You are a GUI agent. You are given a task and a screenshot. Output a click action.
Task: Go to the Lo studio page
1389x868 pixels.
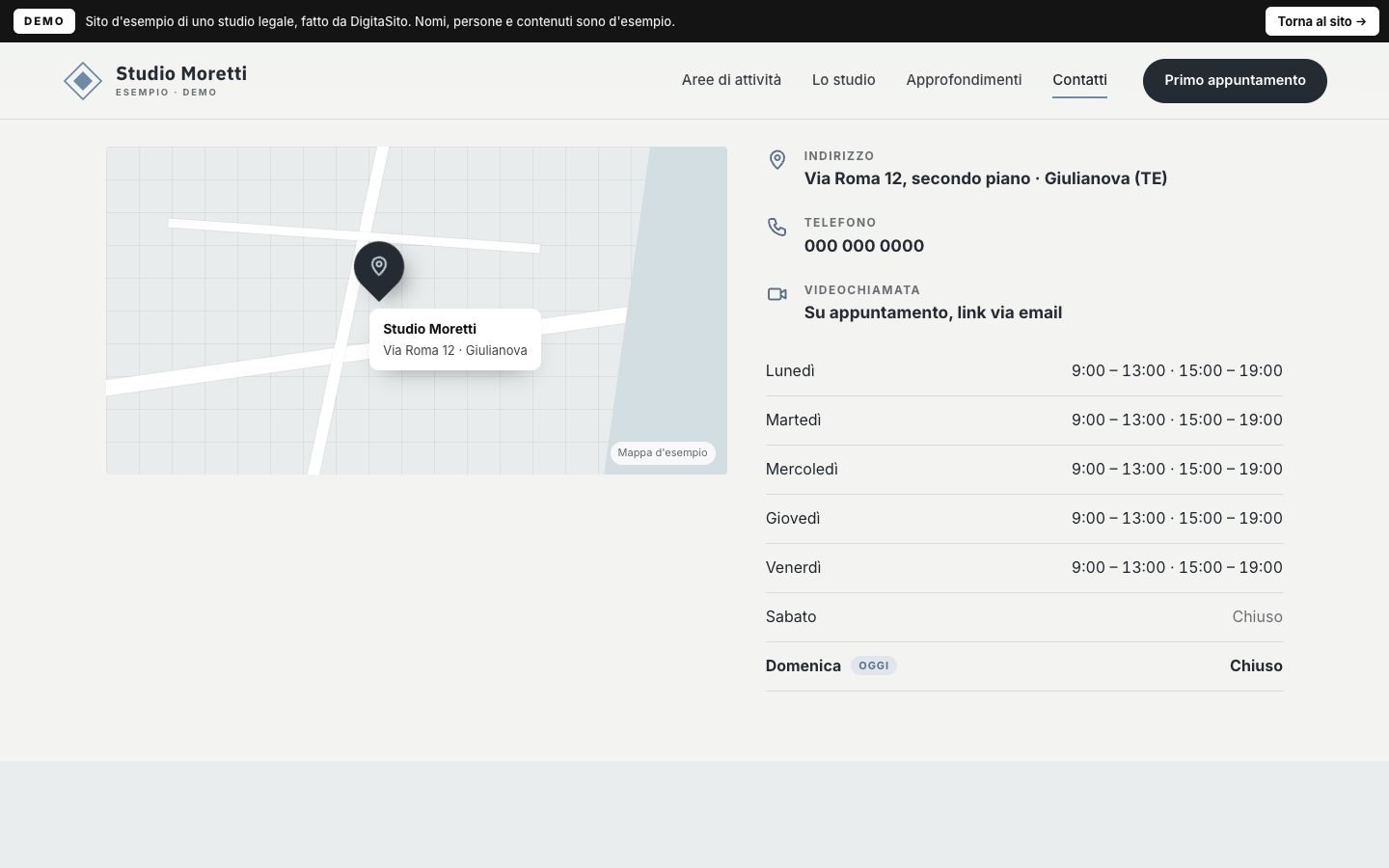click(843, 80)
